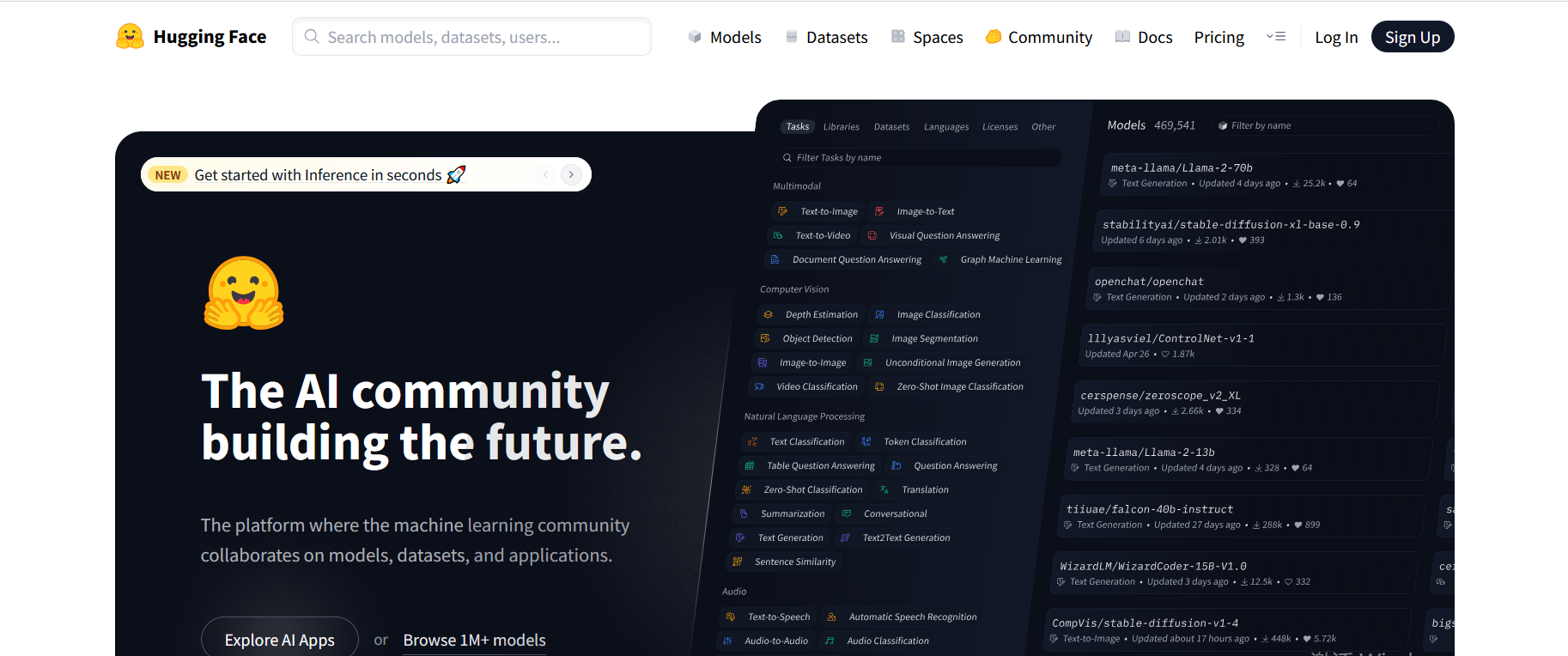1568x656 pixels.
Task: Click the Text-to-Image task icon
Action: [782, 211]
